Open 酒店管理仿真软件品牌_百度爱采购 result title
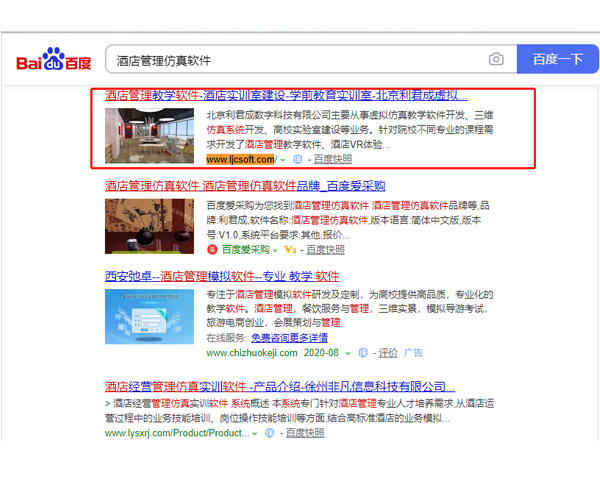This screenshot has height=500, width=600. tap(245, 186)
